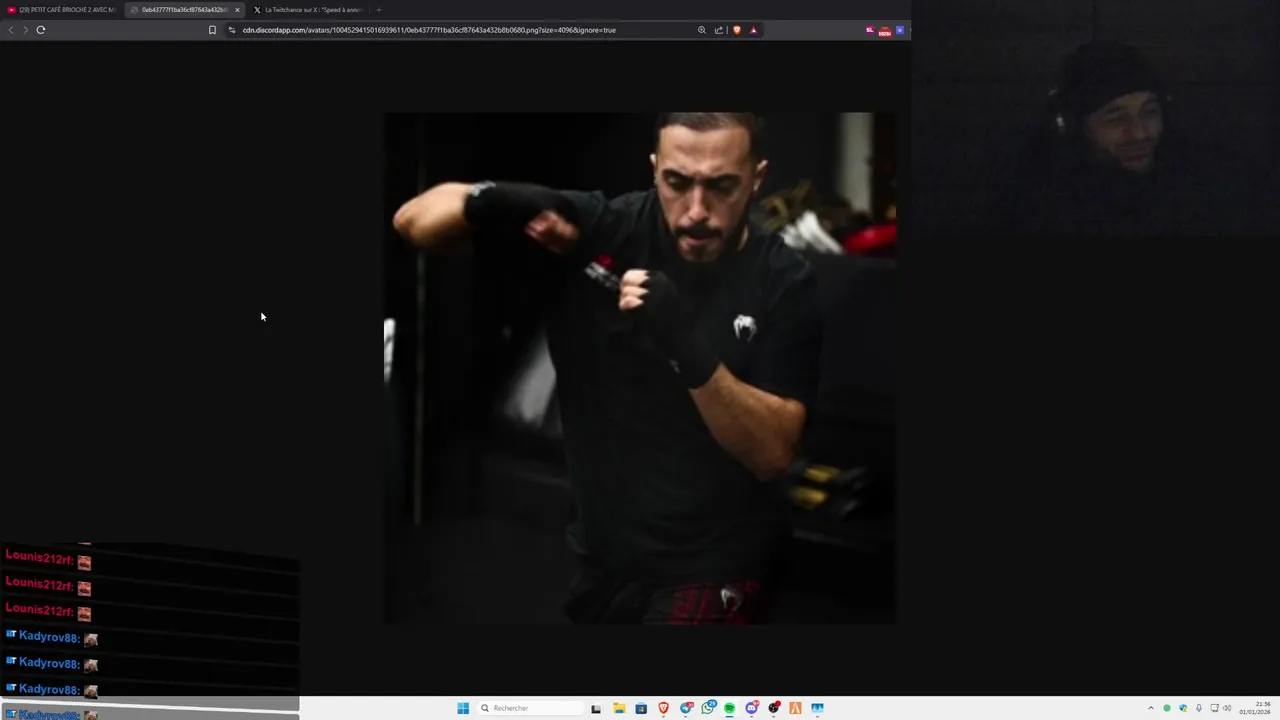Show hidden system tray icons
Image resolution: width=1280 pixels, height=720 pixels.
pyautogui.click(x=1150, y=708)
